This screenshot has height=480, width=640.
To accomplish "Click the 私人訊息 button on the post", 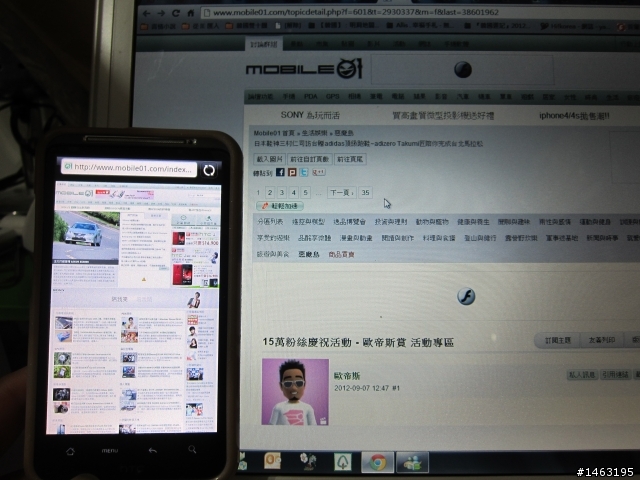I will [582, 374].
